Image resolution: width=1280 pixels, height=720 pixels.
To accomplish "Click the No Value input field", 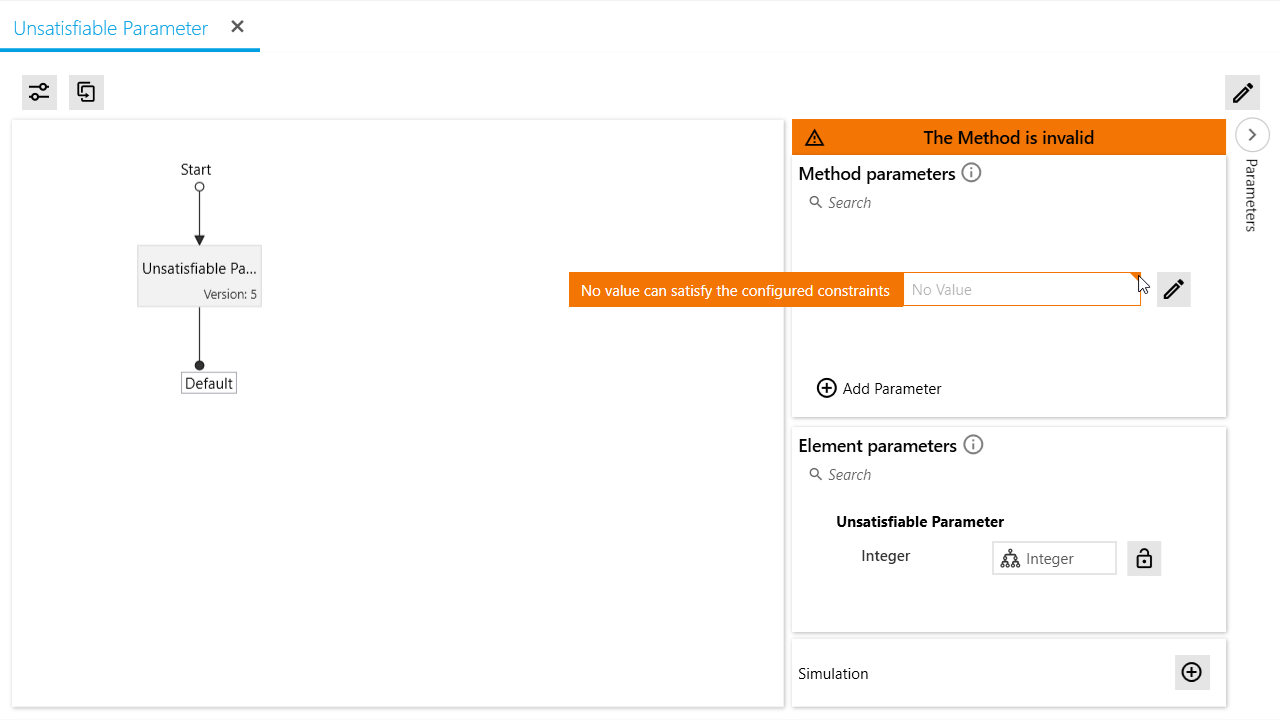I will pos(1018,290).
